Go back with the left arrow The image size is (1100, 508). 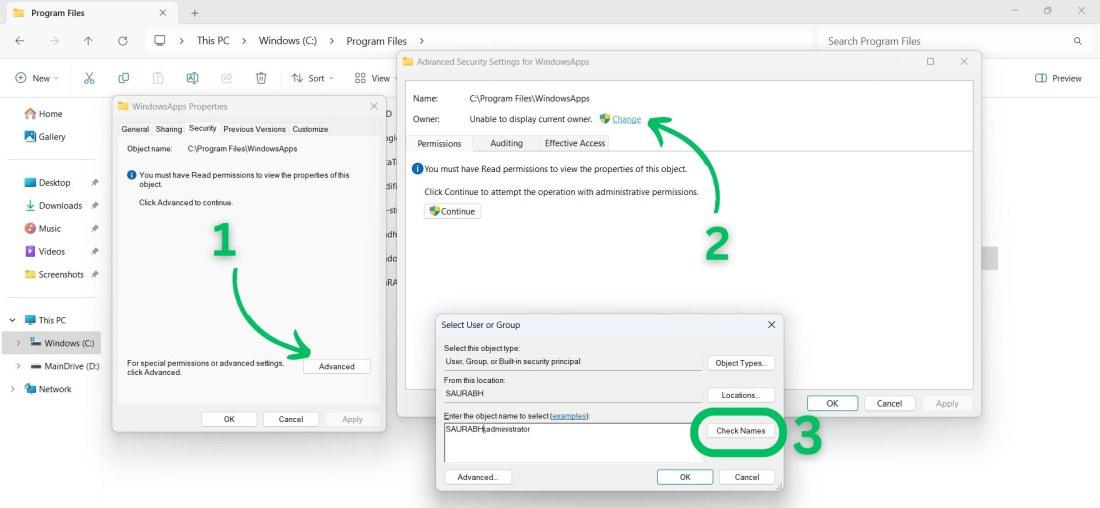pyautogui.click(x=20, y=41)
